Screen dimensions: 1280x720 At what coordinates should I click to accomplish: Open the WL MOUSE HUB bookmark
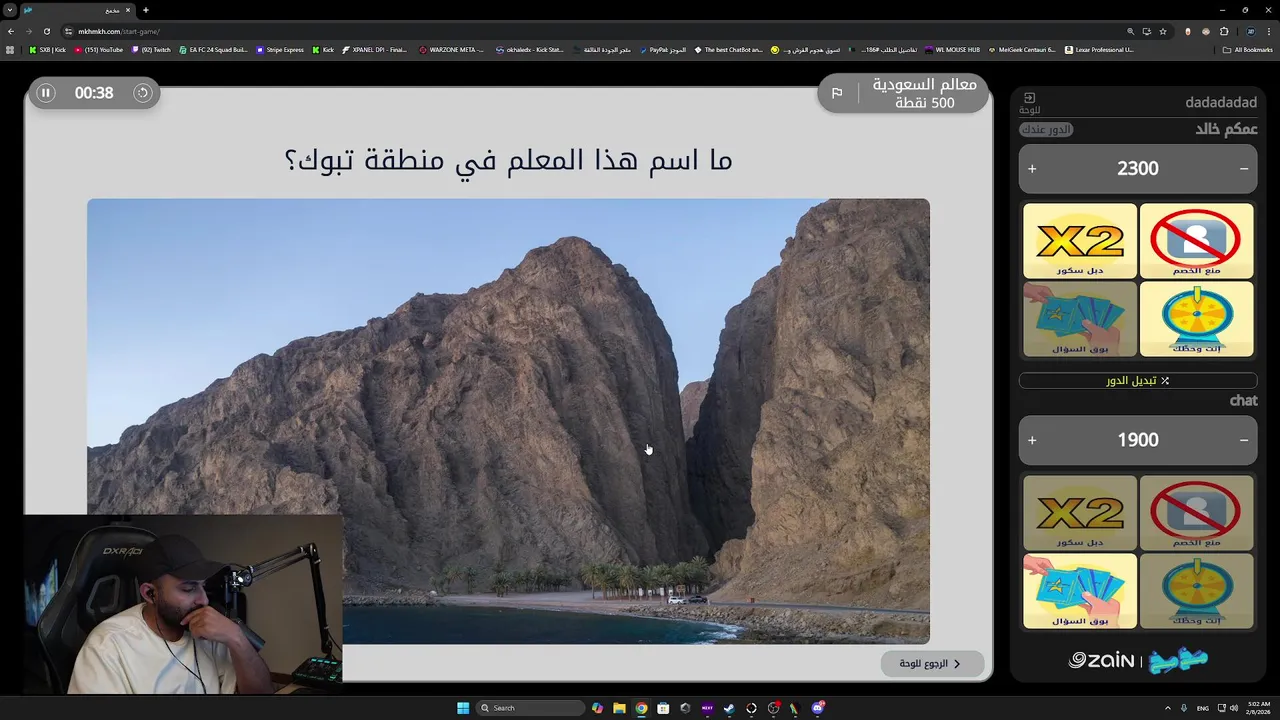pos(953,50)
